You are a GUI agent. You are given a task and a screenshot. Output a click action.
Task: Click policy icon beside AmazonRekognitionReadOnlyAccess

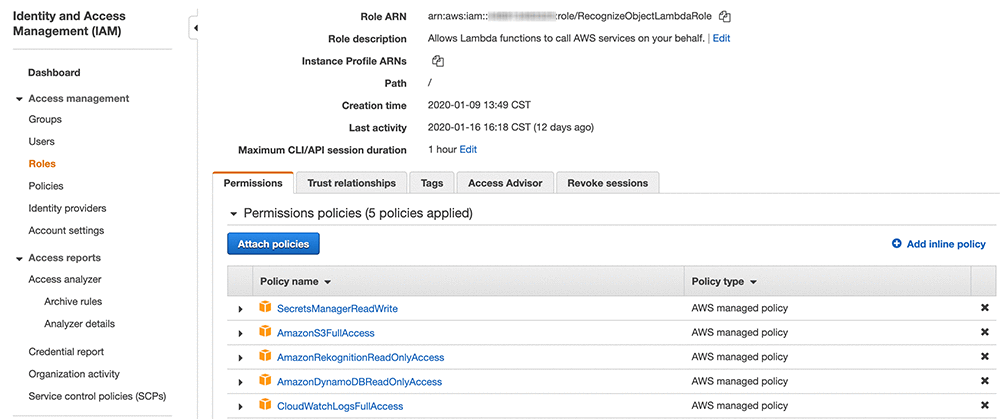click(265, 357)
